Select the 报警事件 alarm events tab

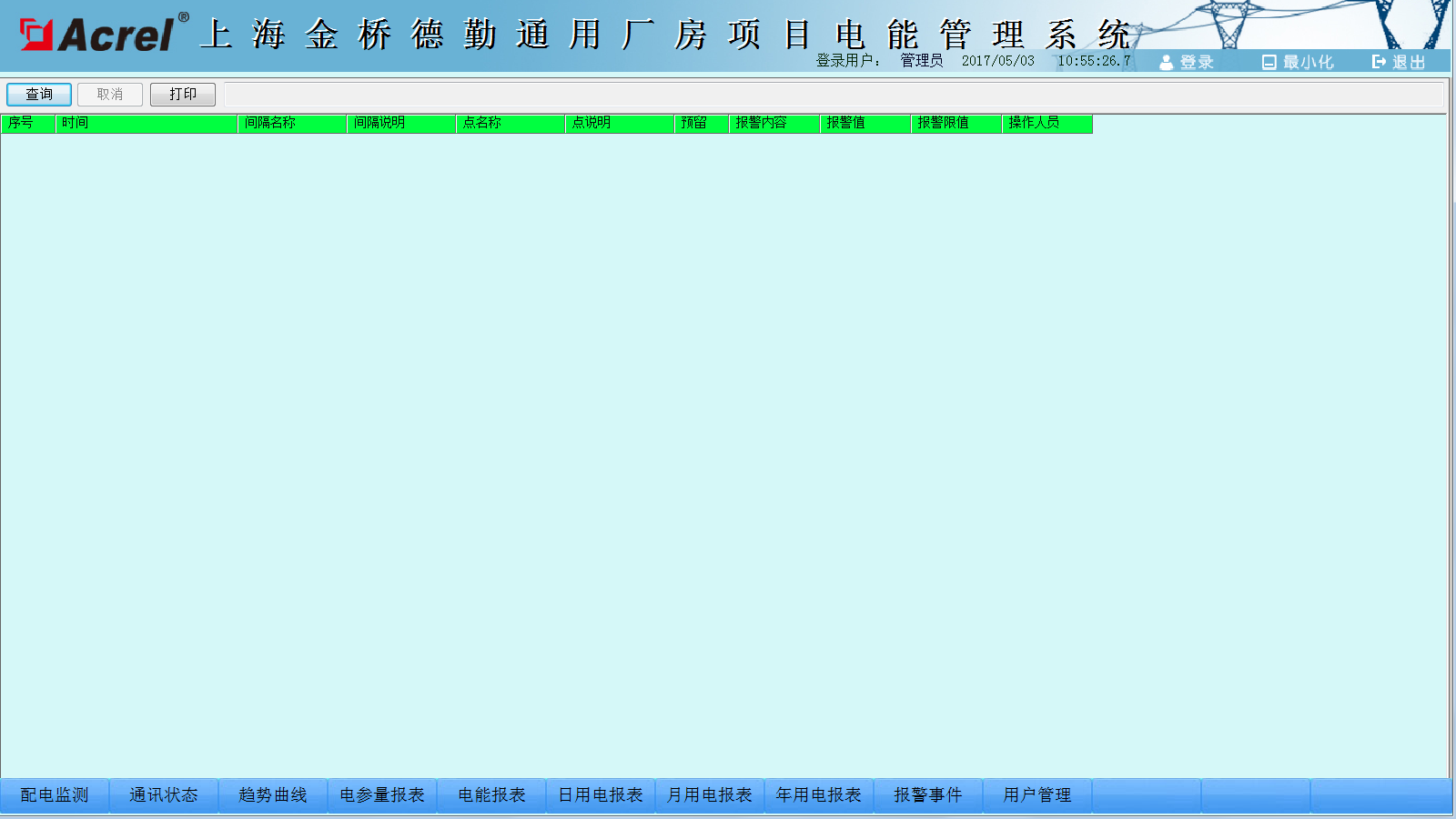(928, 795)
